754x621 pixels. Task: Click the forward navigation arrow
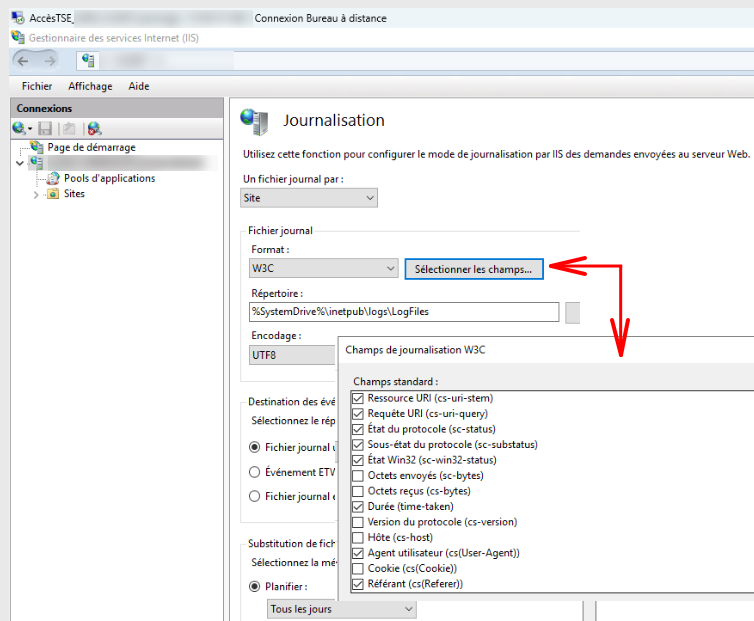50,61
